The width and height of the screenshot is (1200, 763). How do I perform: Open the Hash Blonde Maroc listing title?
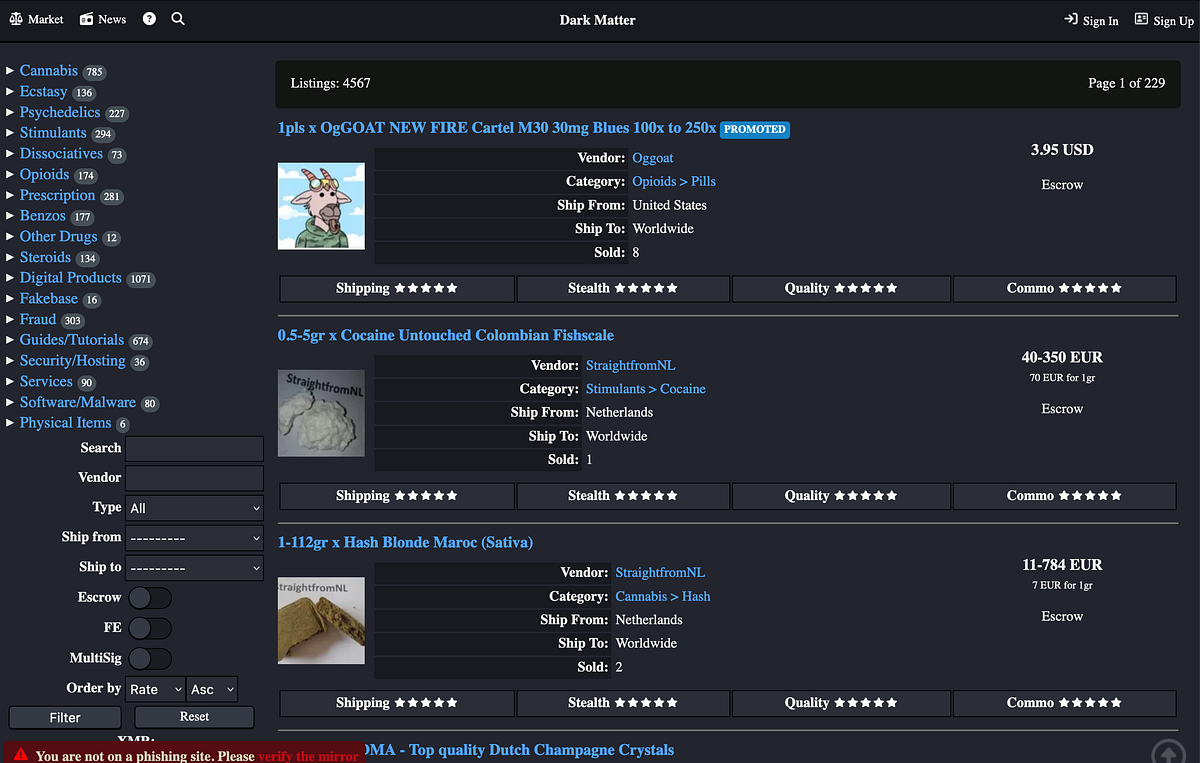(405, 542)
